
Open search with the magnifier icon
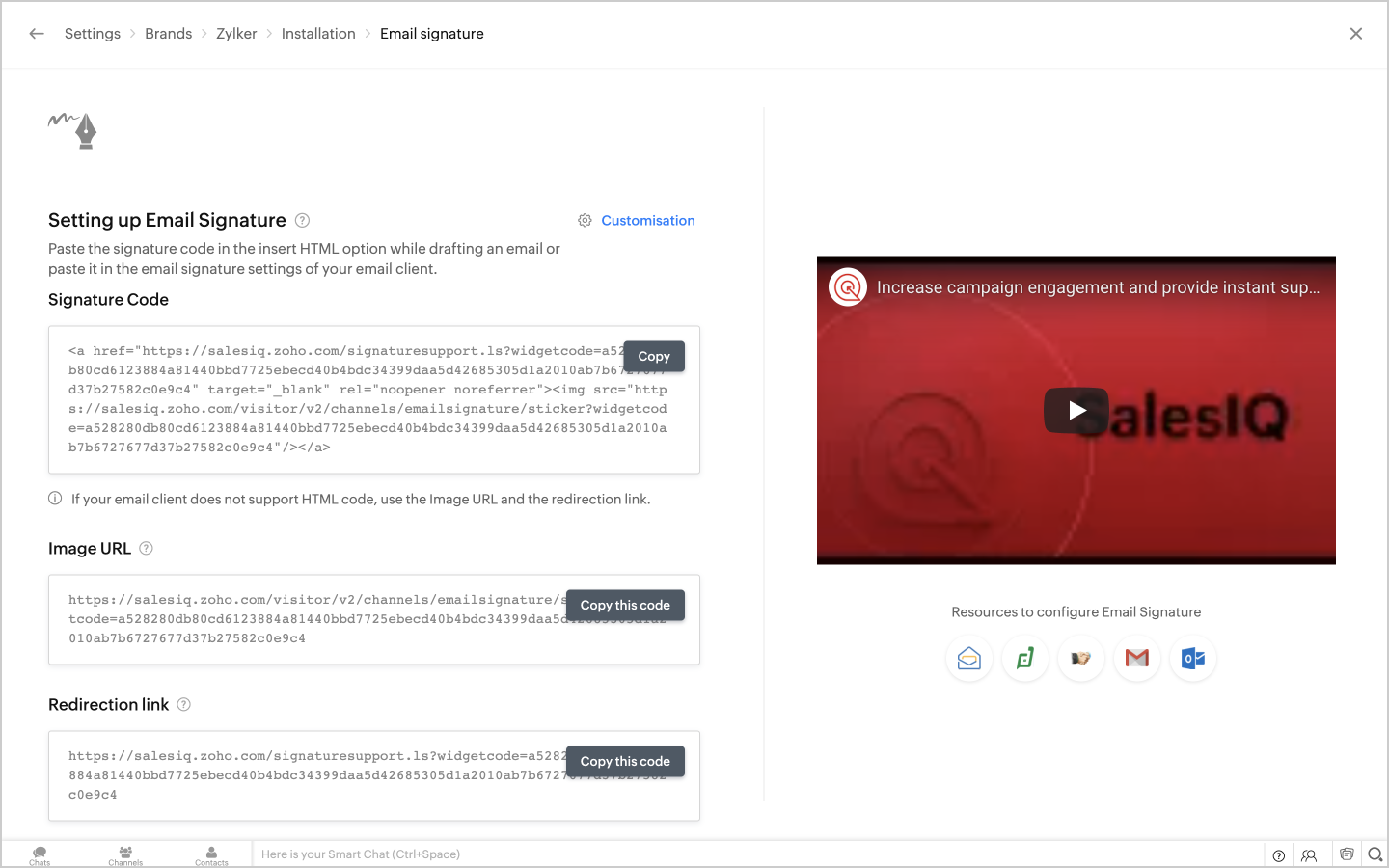(x=1375, y=854)
